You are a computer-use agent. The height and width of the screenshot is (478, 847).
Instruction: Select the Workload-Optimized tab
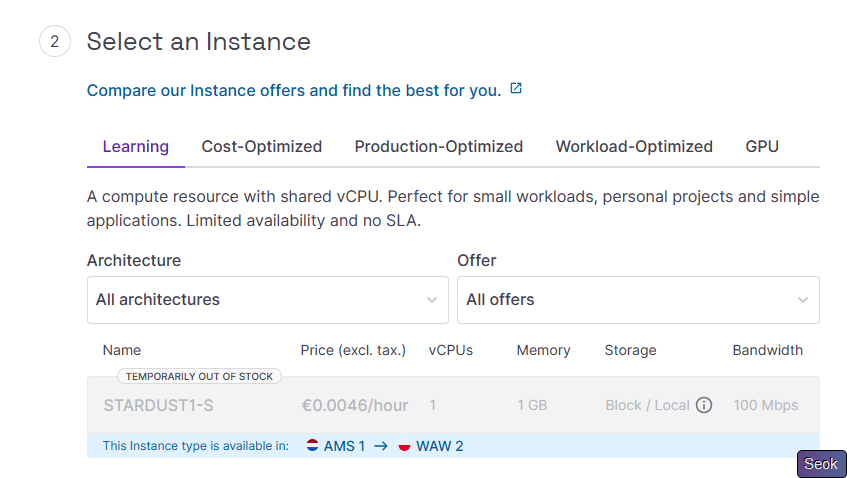point(634,146)
